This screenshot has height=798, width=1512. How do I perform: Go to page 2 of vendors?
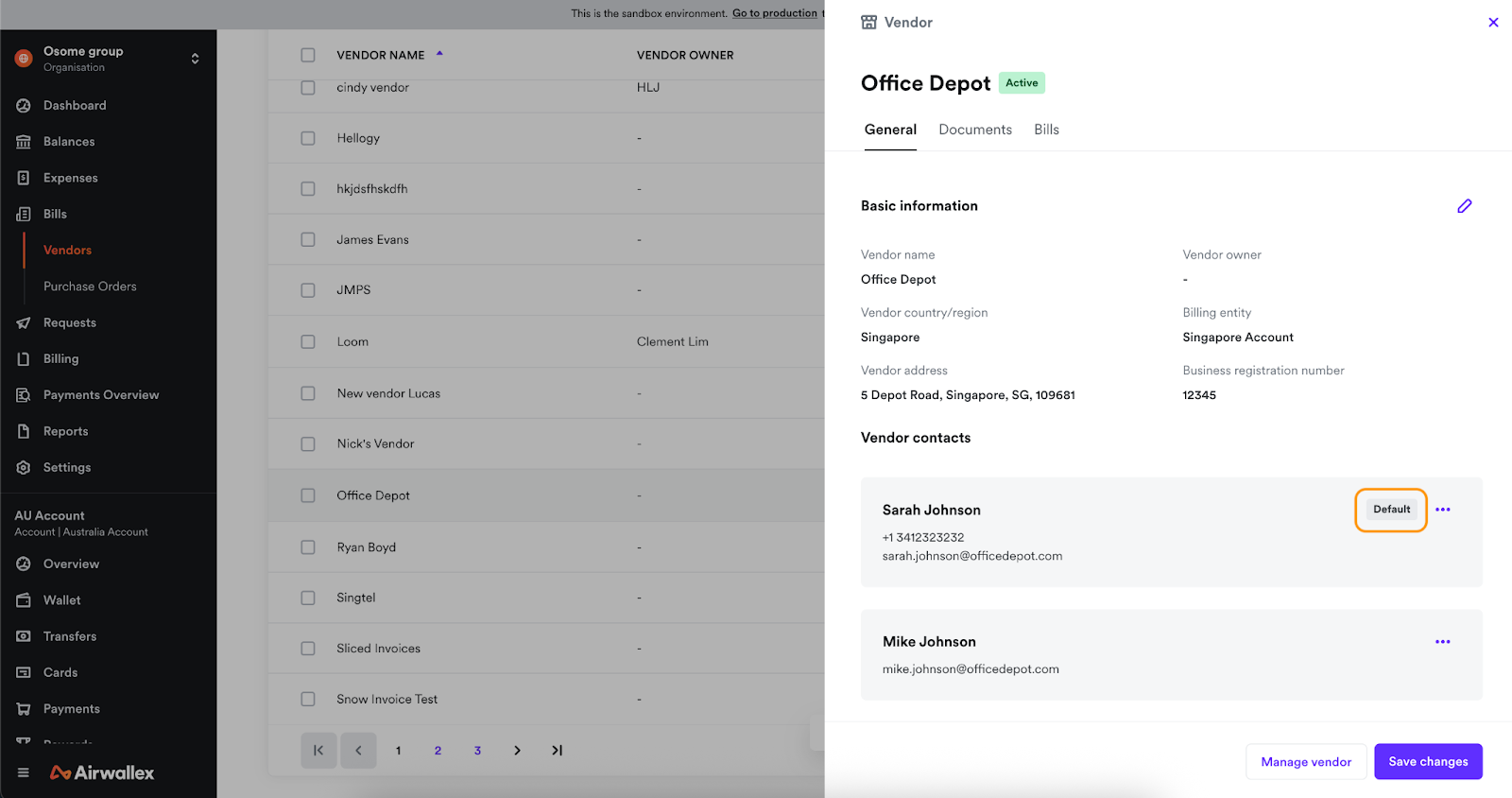pyautogui.click(x=438, y=751)
